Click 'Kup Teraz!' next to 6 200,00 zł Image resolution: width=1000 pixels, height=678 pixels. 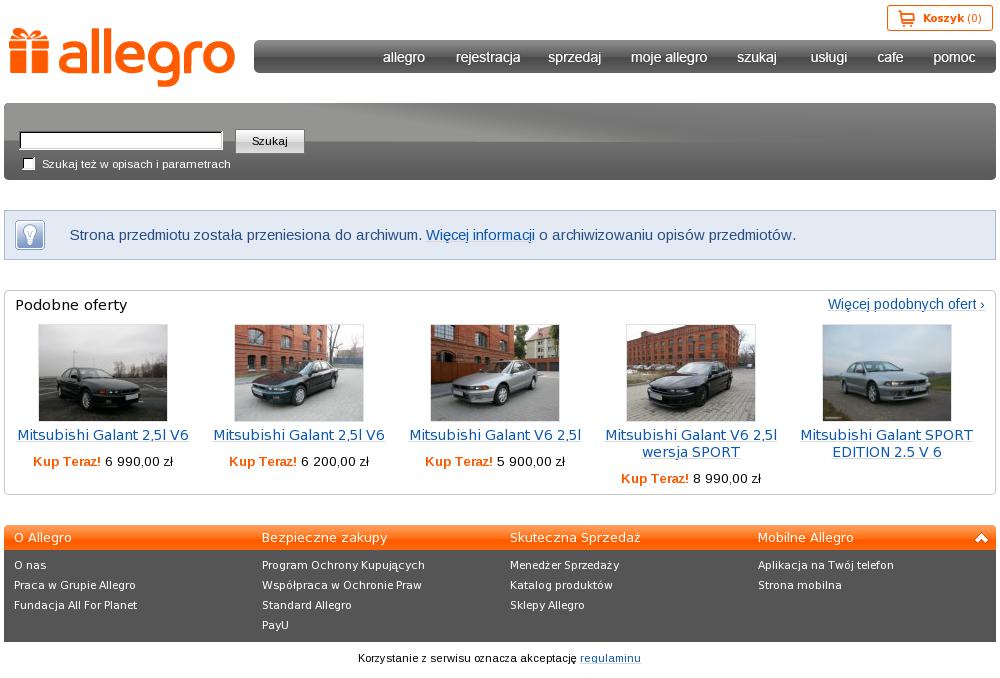pos(263,462)
